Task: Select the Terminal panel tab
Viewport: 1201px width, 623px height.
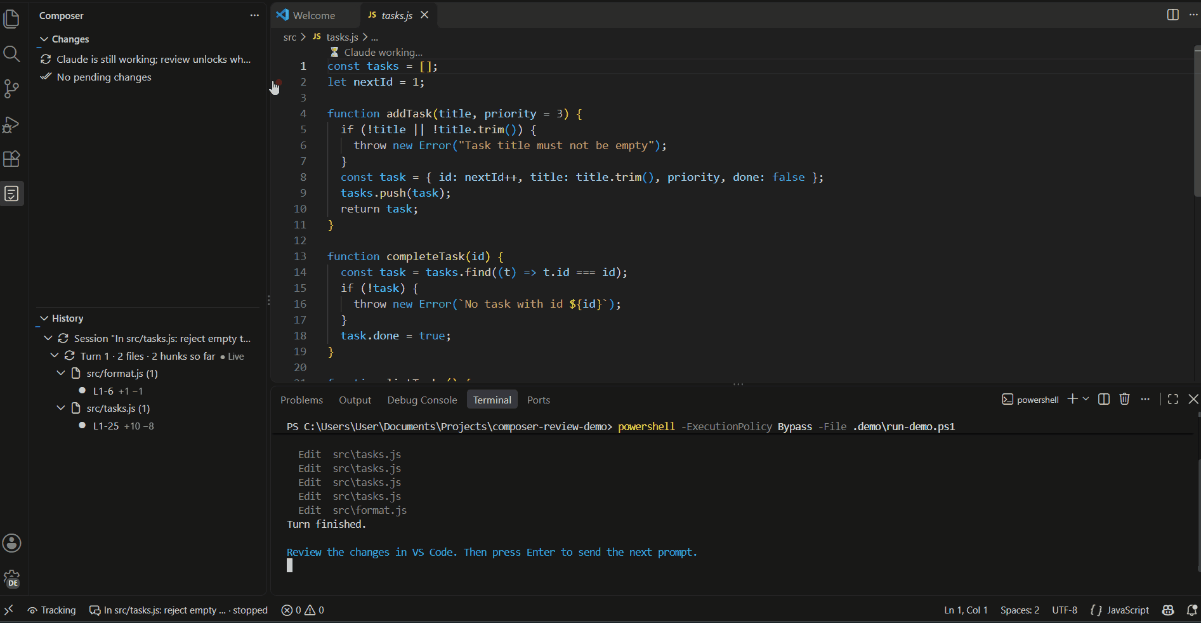Action: tap(492, 400)
